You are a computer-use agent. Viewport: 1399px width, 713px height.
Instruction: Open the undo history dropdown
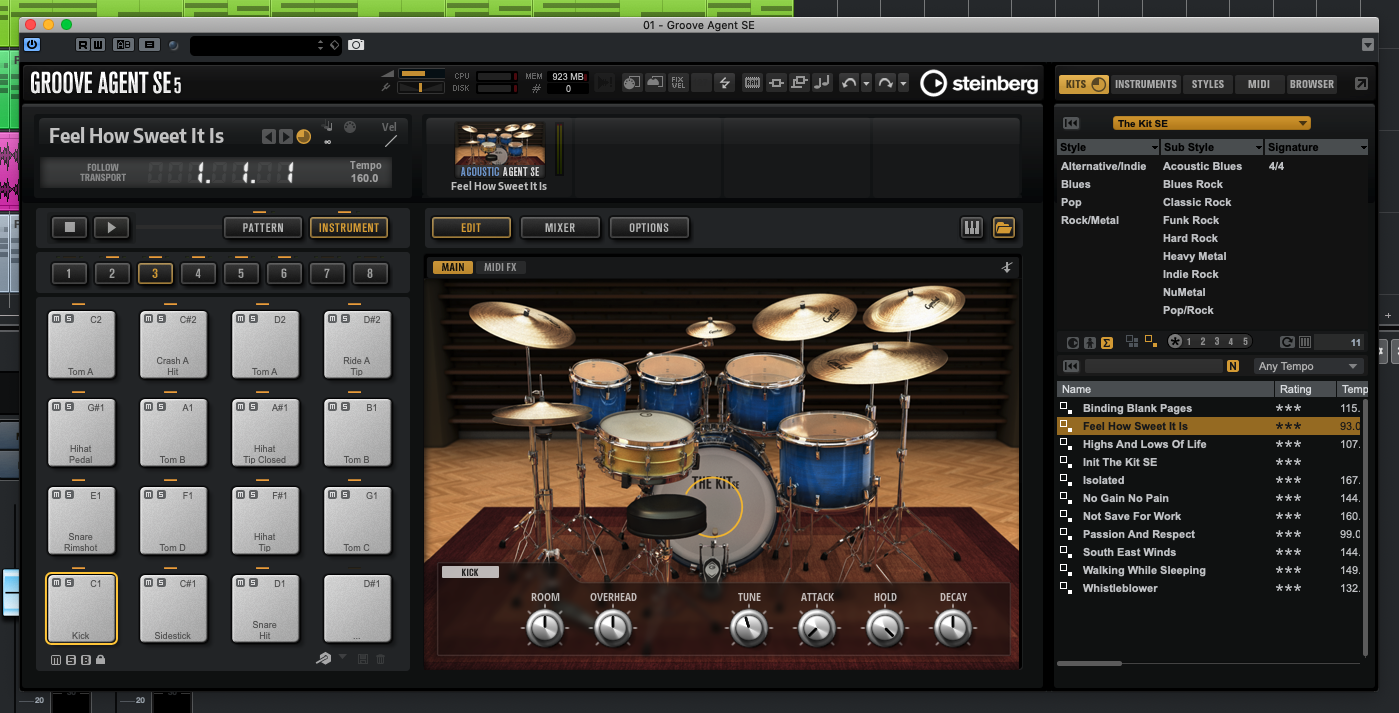point(867,83)
